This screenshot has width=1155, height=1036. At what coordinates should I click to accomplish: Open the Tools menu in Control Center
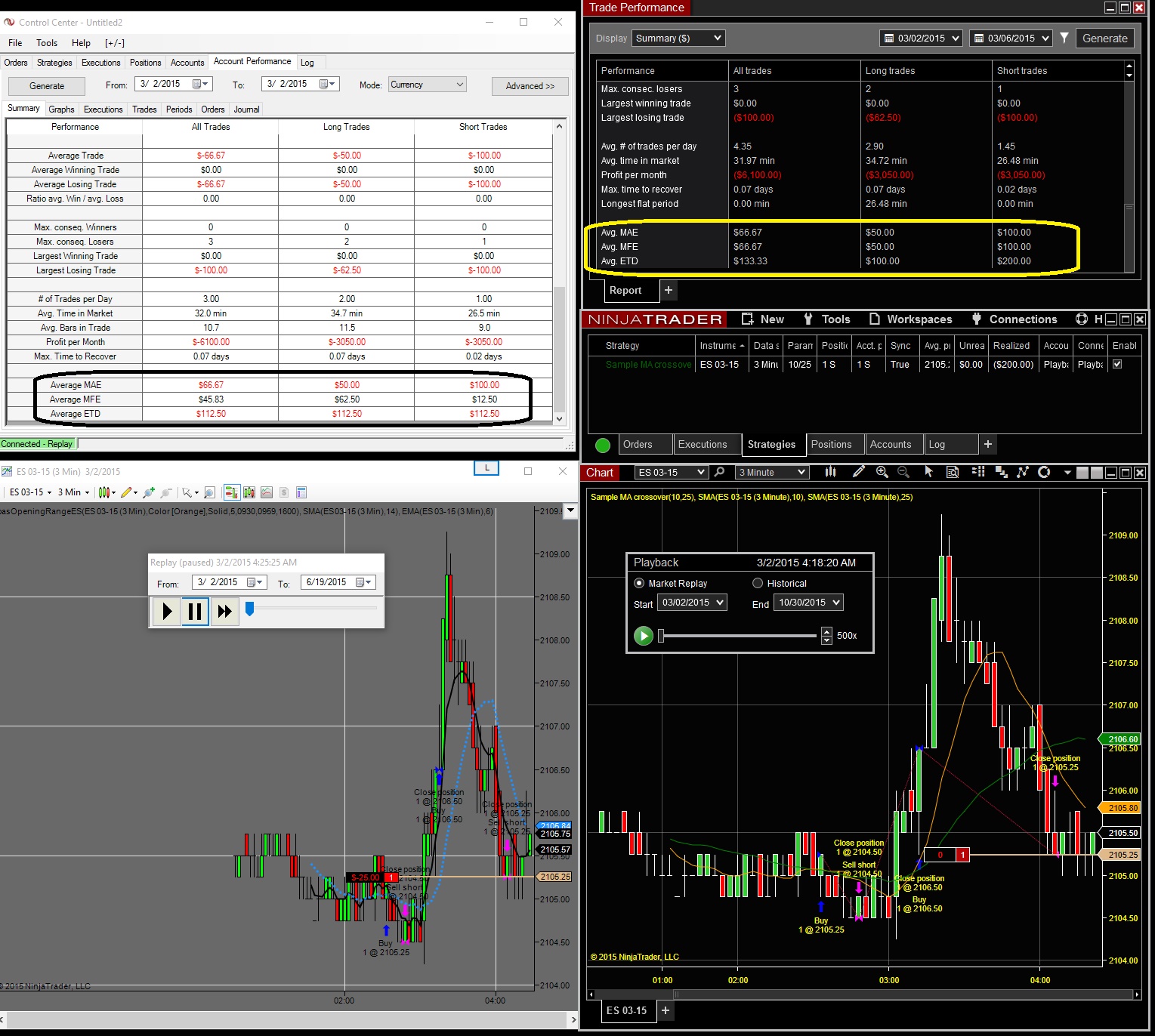coord(47,43)
